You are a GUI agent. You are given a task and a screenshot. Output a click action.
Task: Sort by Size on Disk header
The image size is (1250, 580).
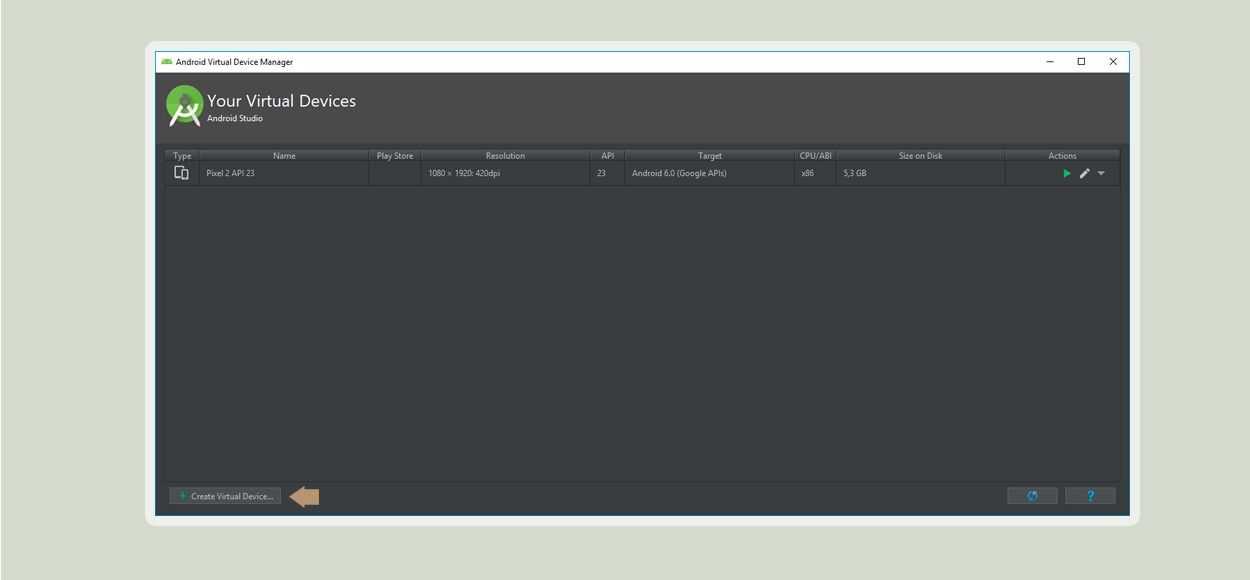tap(920, 155)
